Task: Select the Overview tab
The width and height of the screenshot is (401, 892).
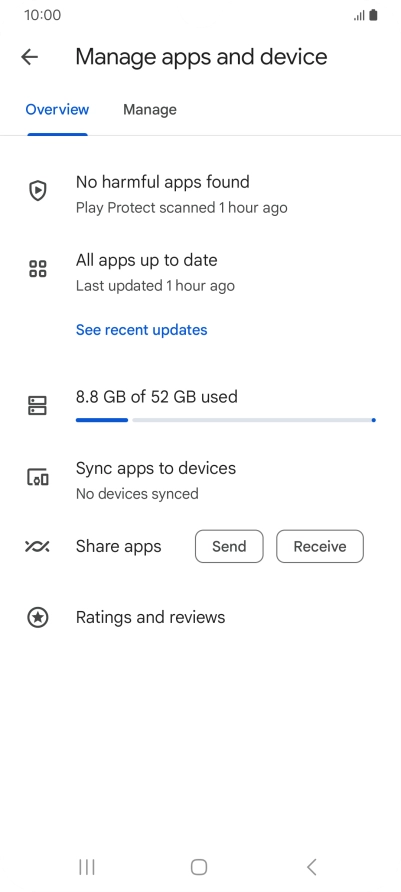Action: (57, 109)
